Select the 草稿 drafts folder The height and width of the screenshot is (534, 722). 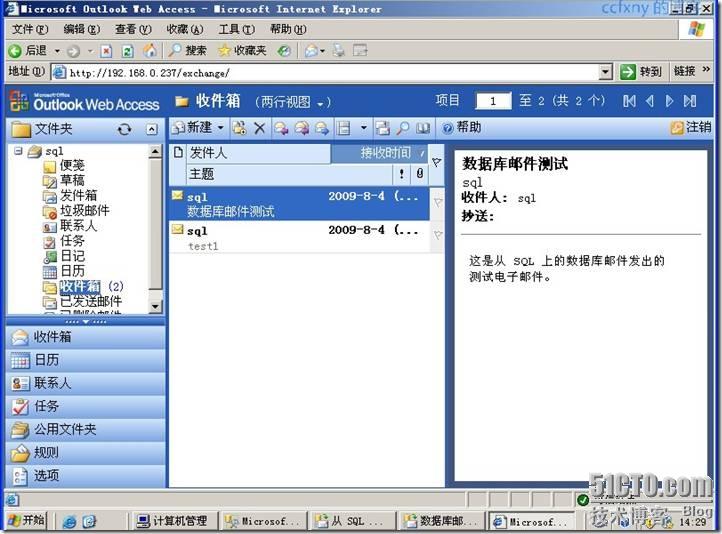pos(72,180)
